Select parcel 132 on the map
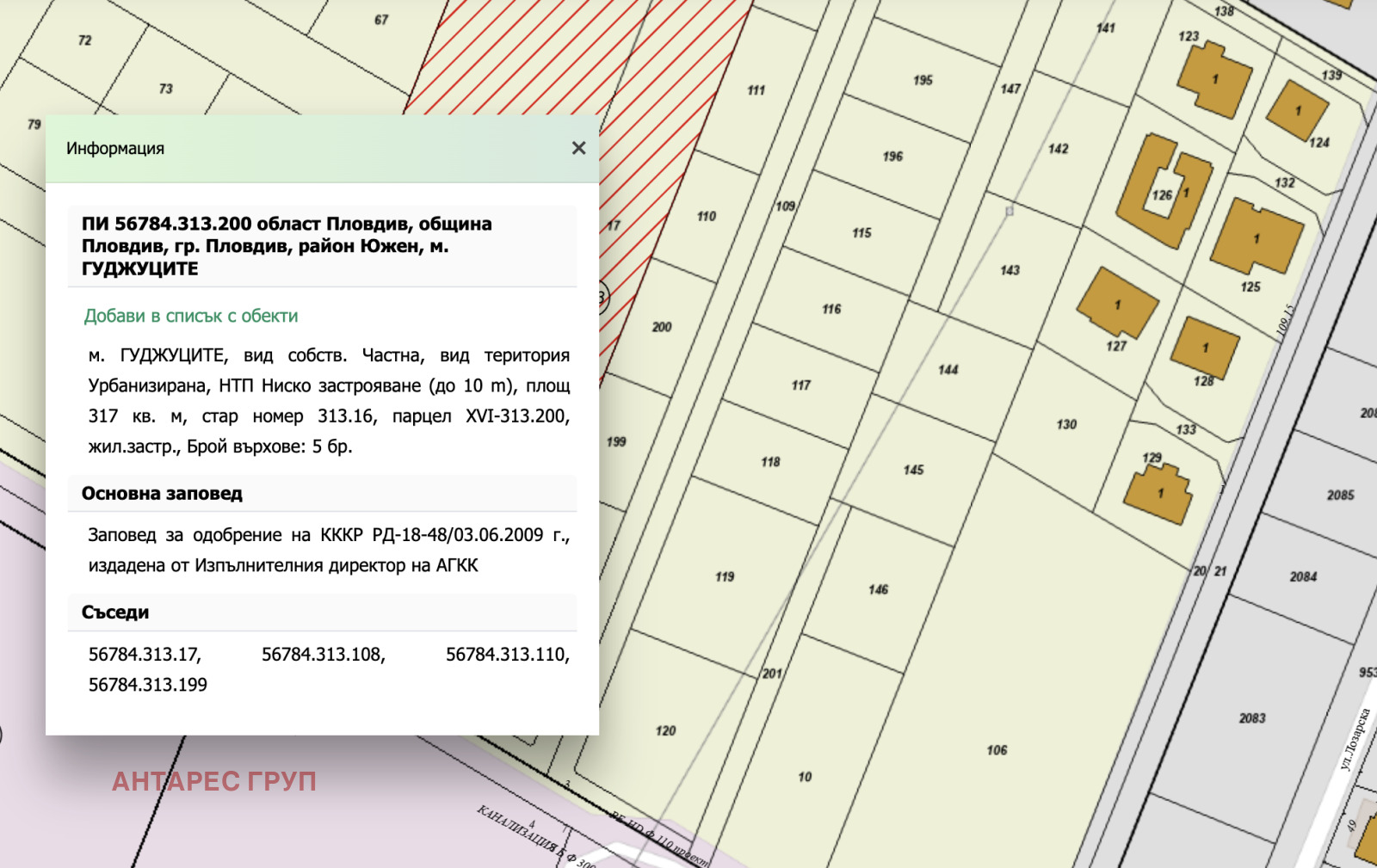 tap(1284, 182)
